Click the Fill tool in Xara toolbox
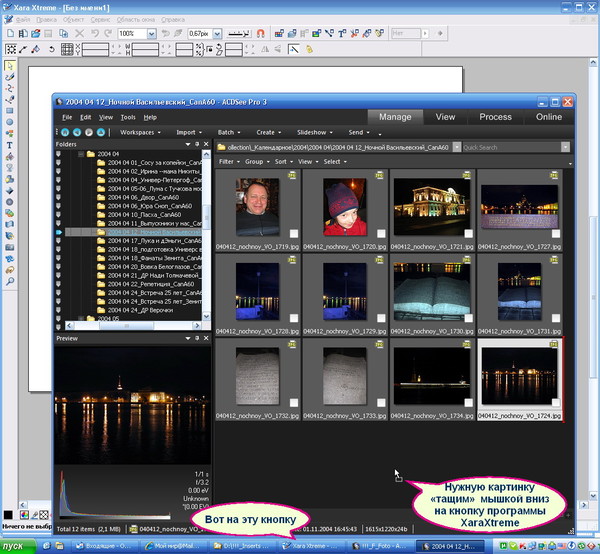Viewport: 600px width, 554px height. click(x=10, y=156)
